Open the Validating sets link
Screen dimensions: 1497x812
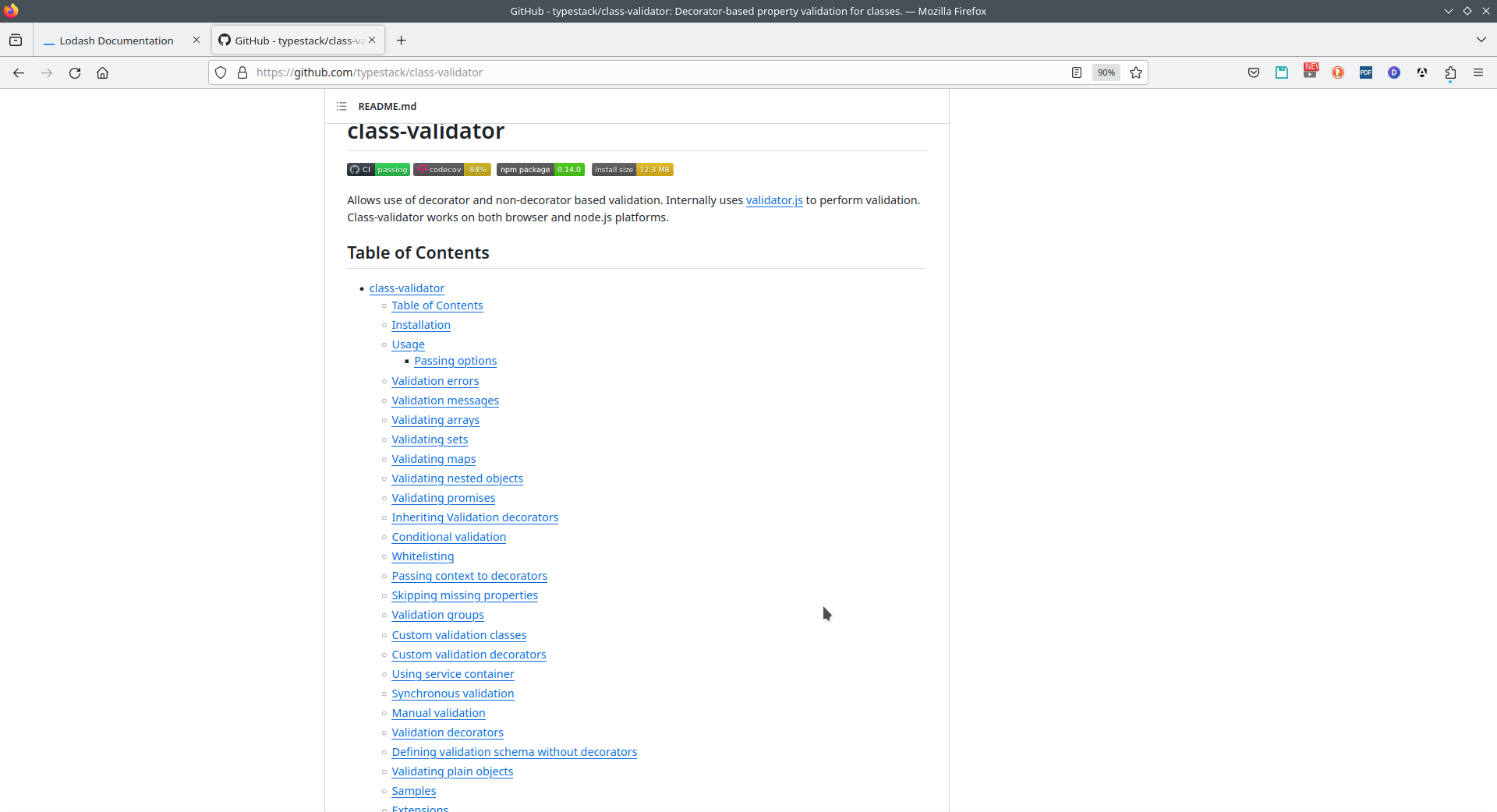pos(430,440)
